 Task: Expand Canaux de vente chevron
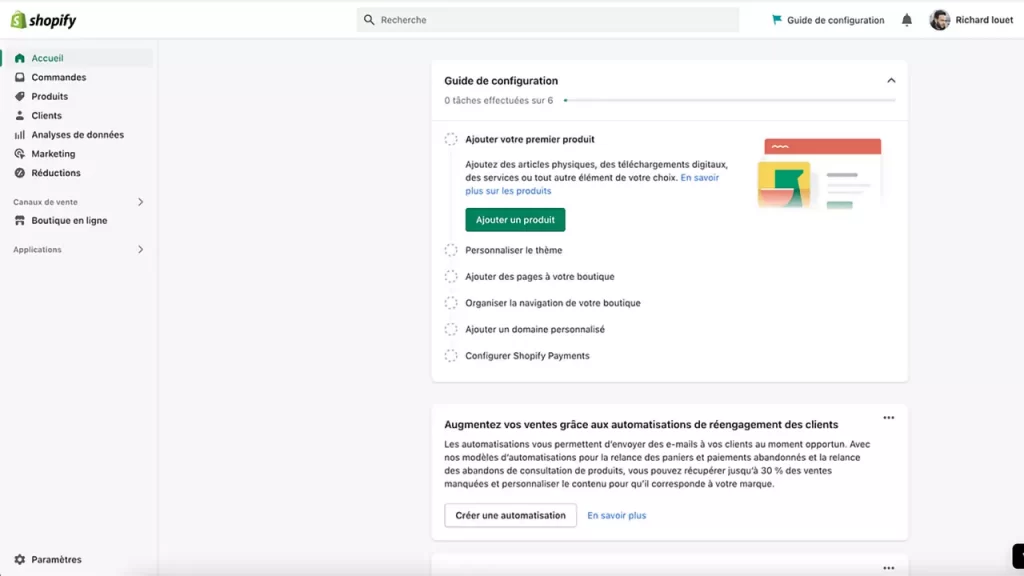click(140, 202)
